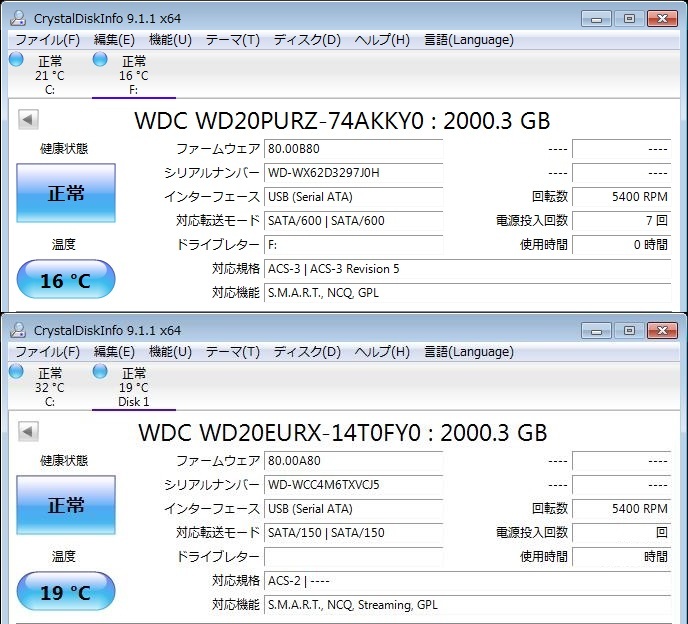Open the テーマ(T) menu in the WD20PURZ window
Screen dimensions: 688x624
[x=232, y=40]
